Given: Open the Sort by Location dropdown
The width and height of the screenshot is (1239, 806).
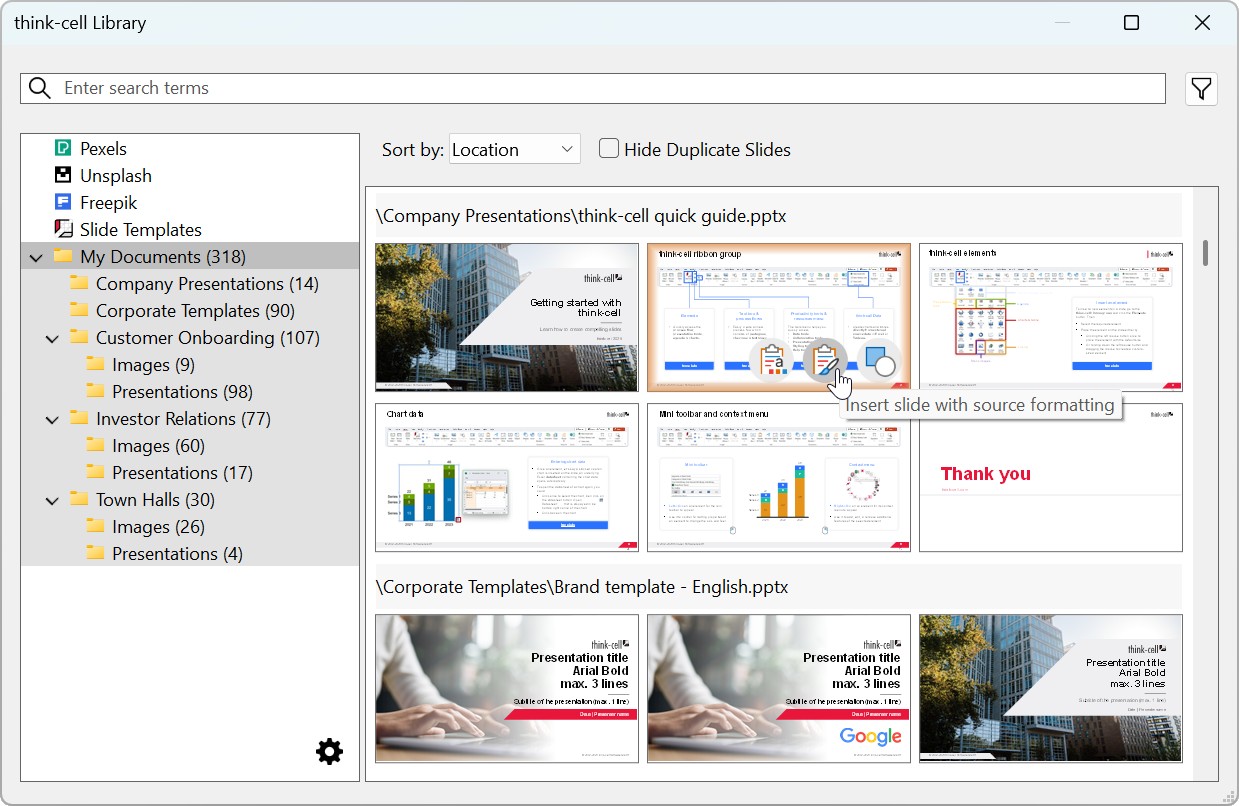Looking at the screenshot, I should pyautogui.click(x=514, y=149).
